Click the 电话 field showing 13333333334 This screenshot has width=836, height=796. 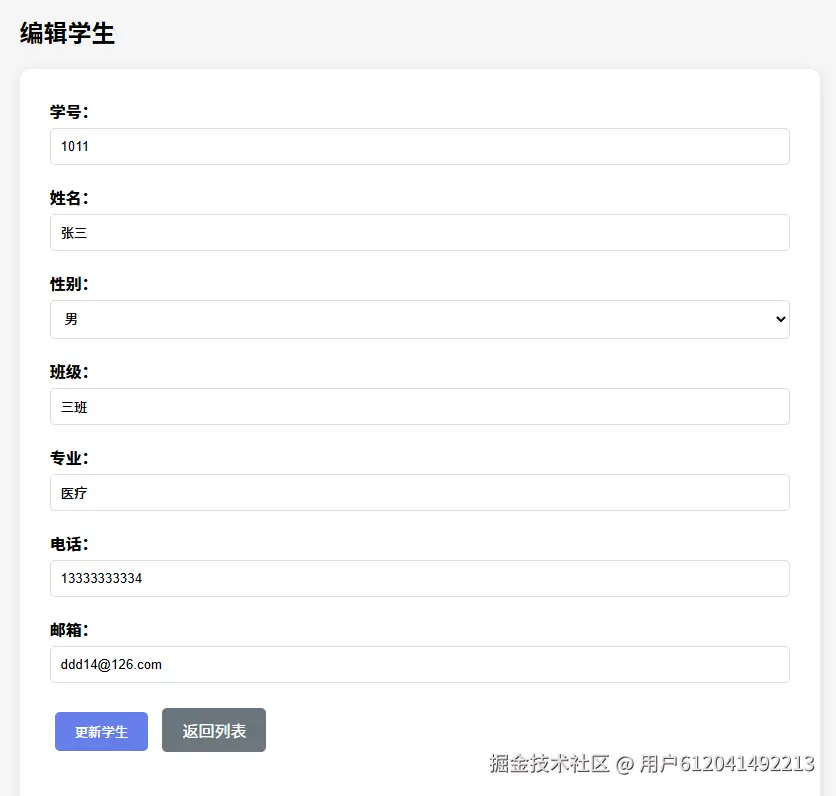(418, 578)
